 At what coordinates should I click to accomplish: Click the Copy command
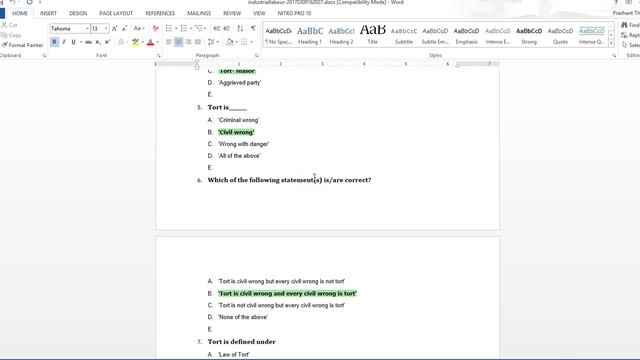point(11,35)
